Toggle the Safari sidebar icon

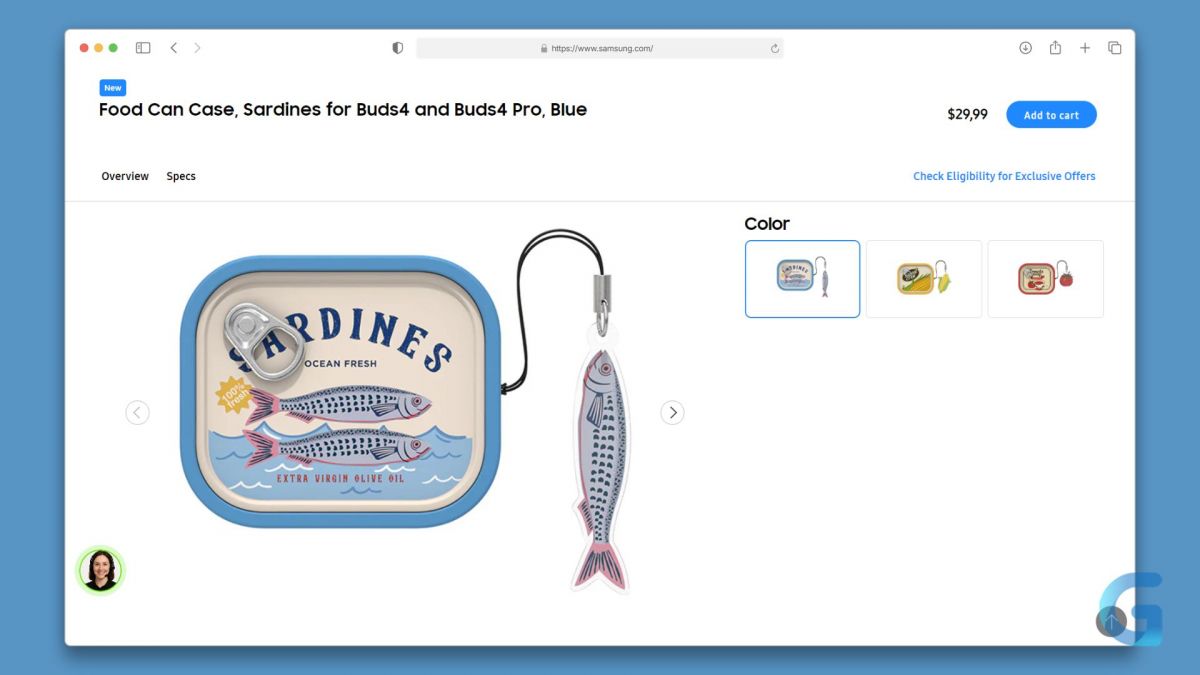[x=143, y=48]
